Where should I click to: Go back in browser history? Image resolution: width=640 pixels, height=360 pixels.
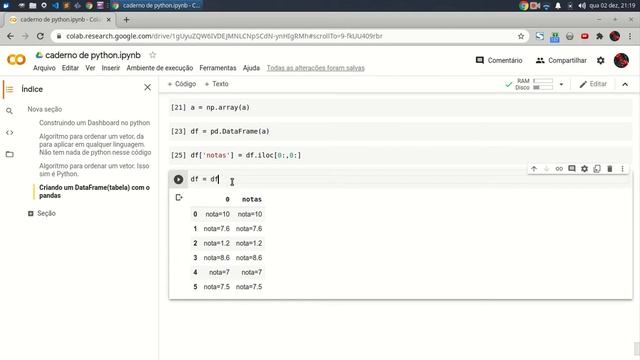tap(10, 36)
